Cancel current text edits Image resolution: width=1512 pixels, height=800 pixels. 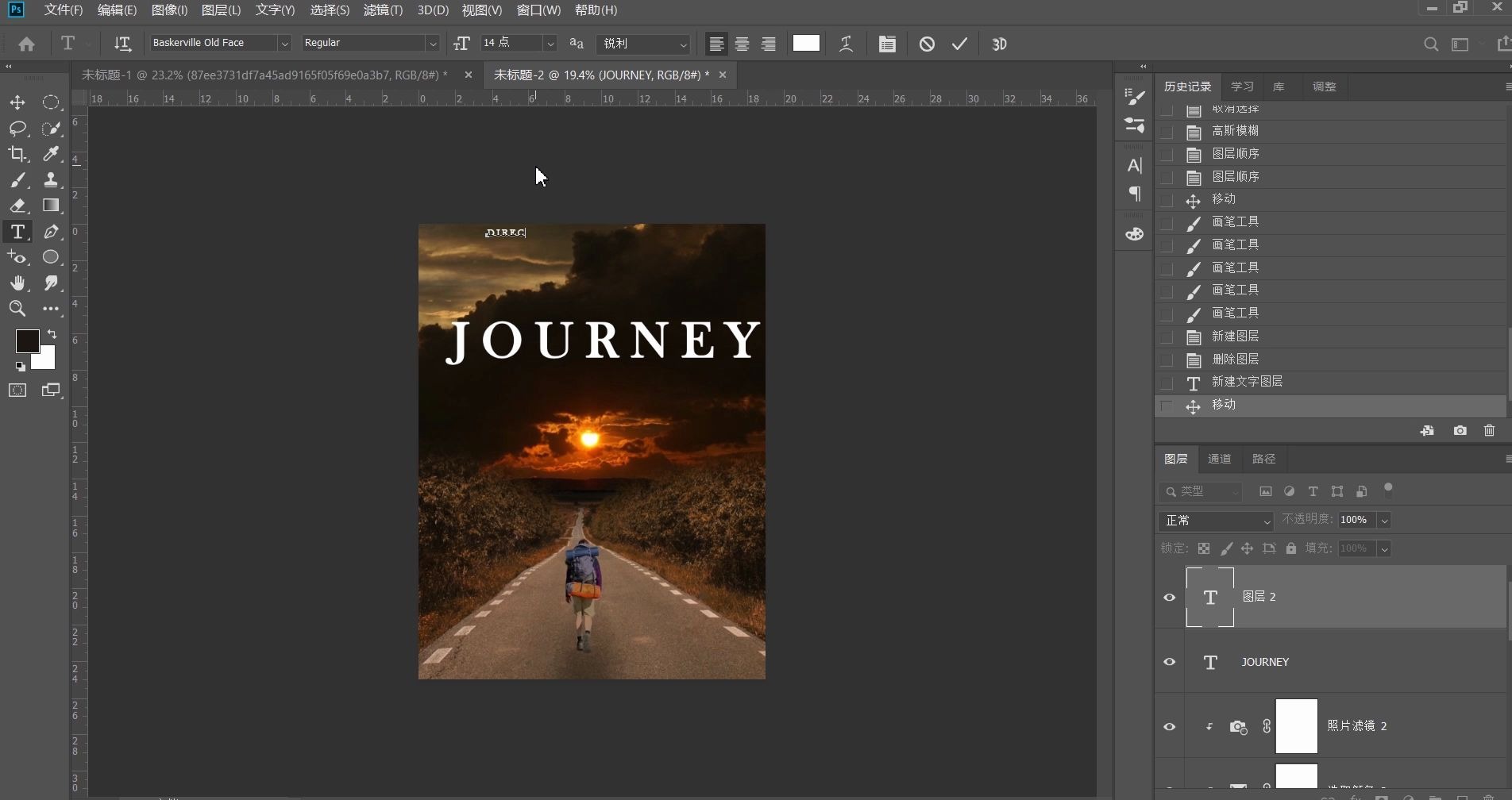(x=927, y=44)
